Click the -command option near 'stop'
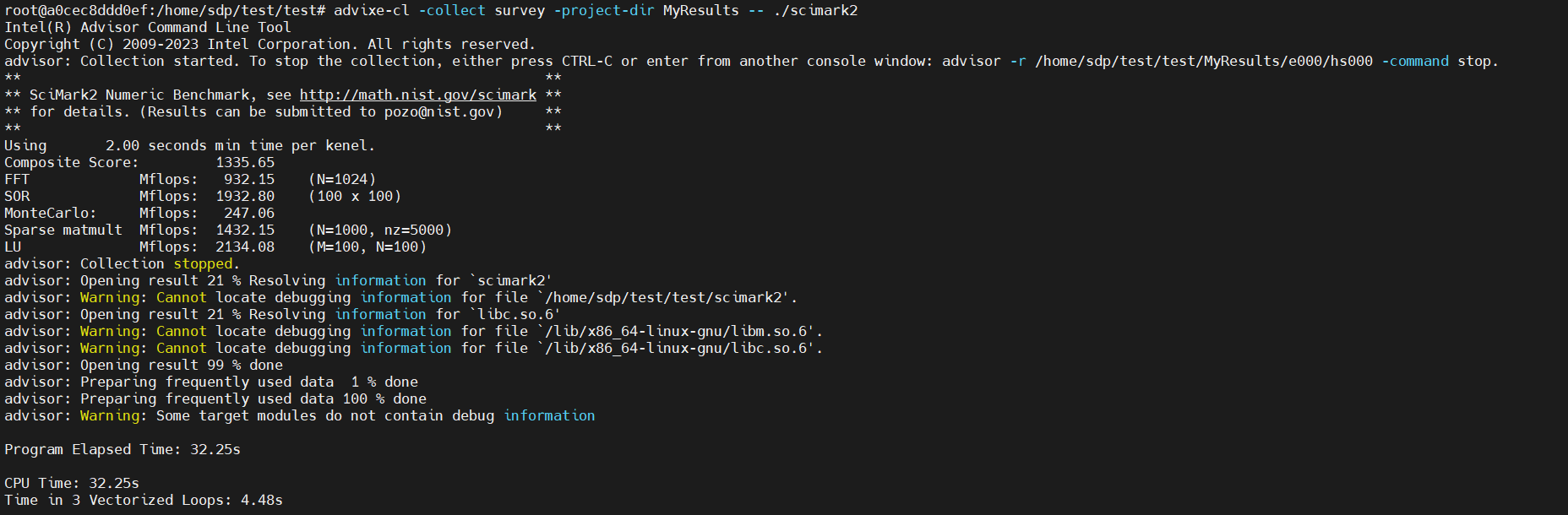The height and width of the screenshot is (515, 1568). pos(1415,61)
